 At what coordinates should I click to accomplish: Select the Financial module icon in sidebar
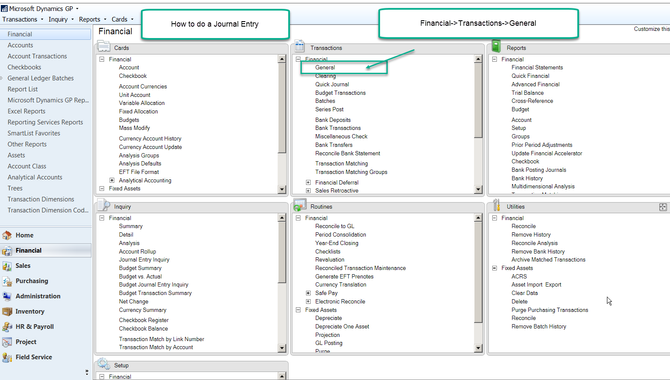point(7,250)
